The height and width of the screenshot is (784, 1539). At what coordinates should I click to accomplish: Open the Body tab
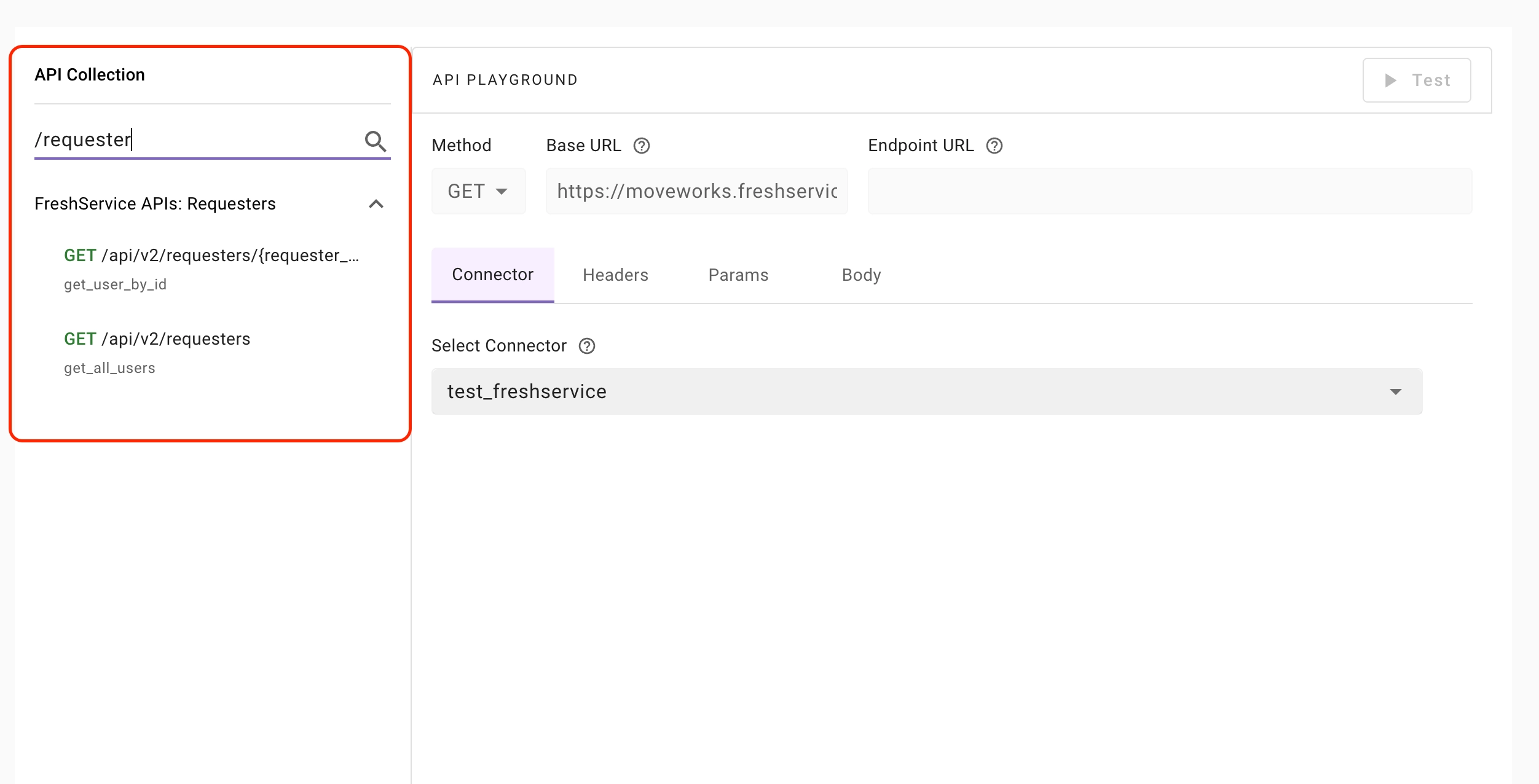coord(861,275)
